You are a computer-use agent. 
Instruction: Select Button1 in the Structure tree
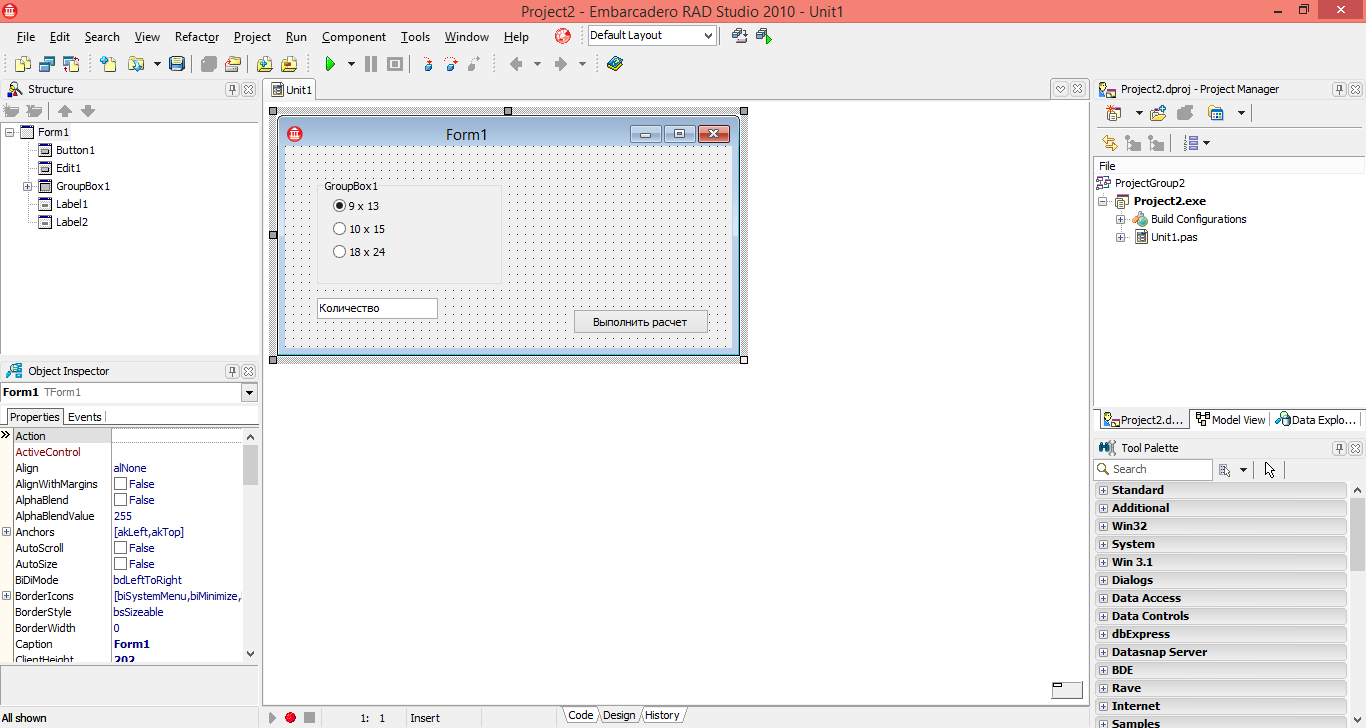[75, 150]
